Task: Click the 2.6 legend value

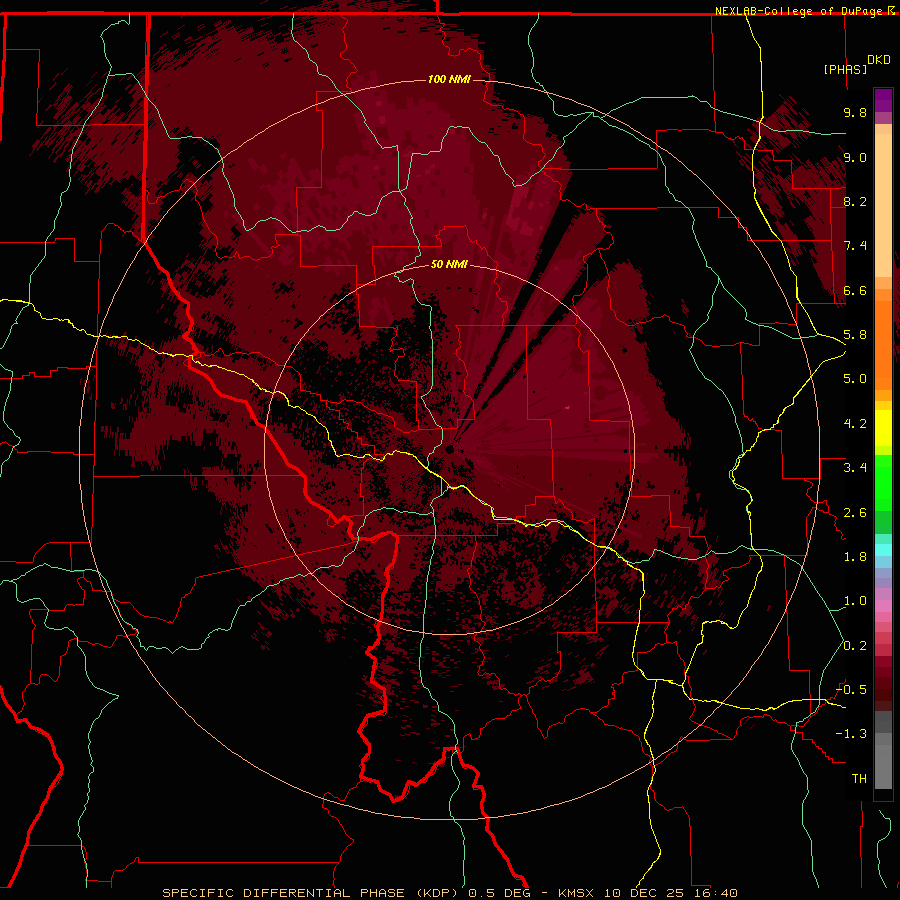Action: (x=855, y=513)
